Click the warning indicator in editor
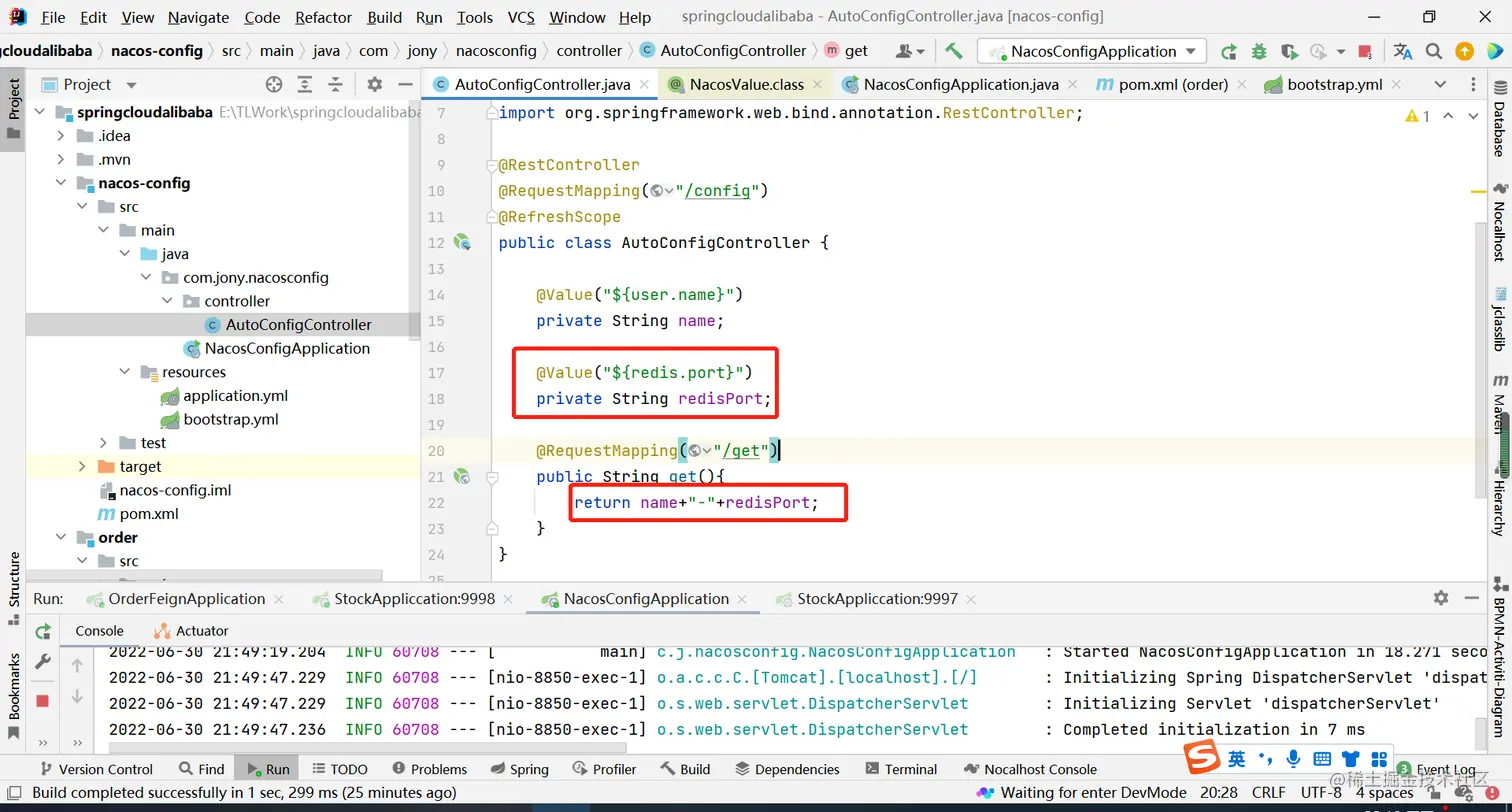 click(1417, 116)
